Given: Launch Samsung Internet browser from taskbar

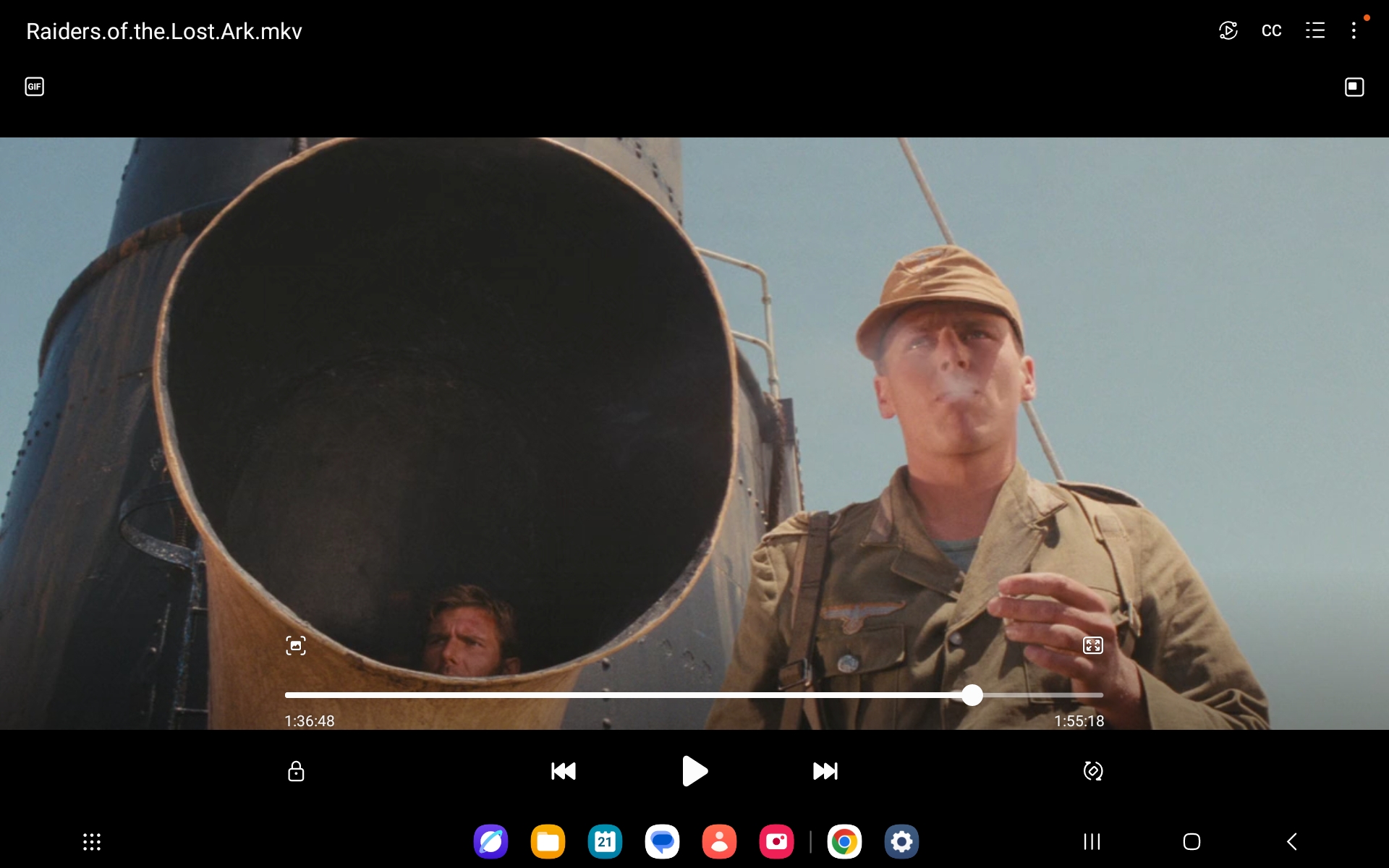Looking at the screenshot, I should click(x=490, y=842).
